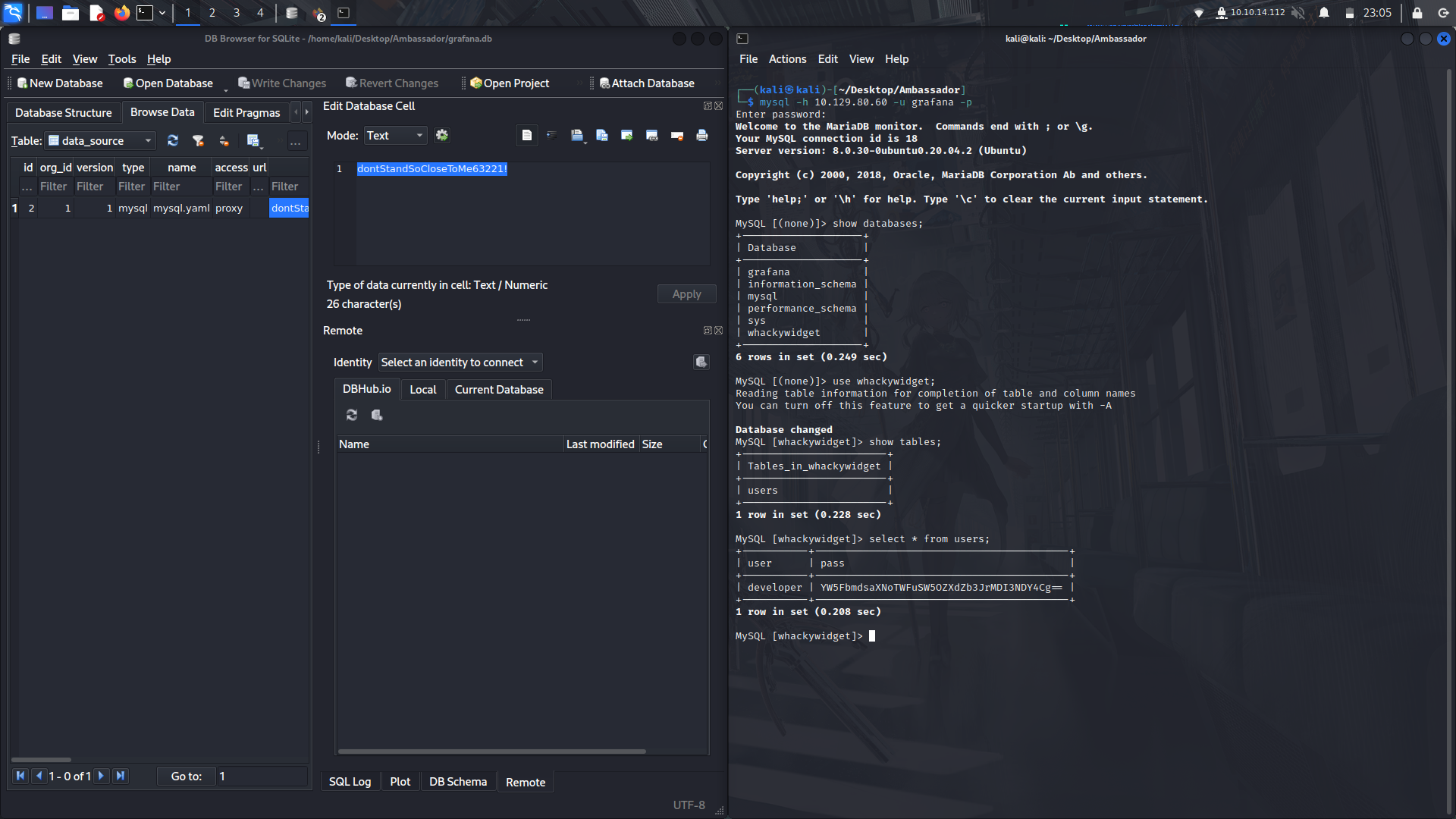Open the Tools menu

tap(121, 59)
